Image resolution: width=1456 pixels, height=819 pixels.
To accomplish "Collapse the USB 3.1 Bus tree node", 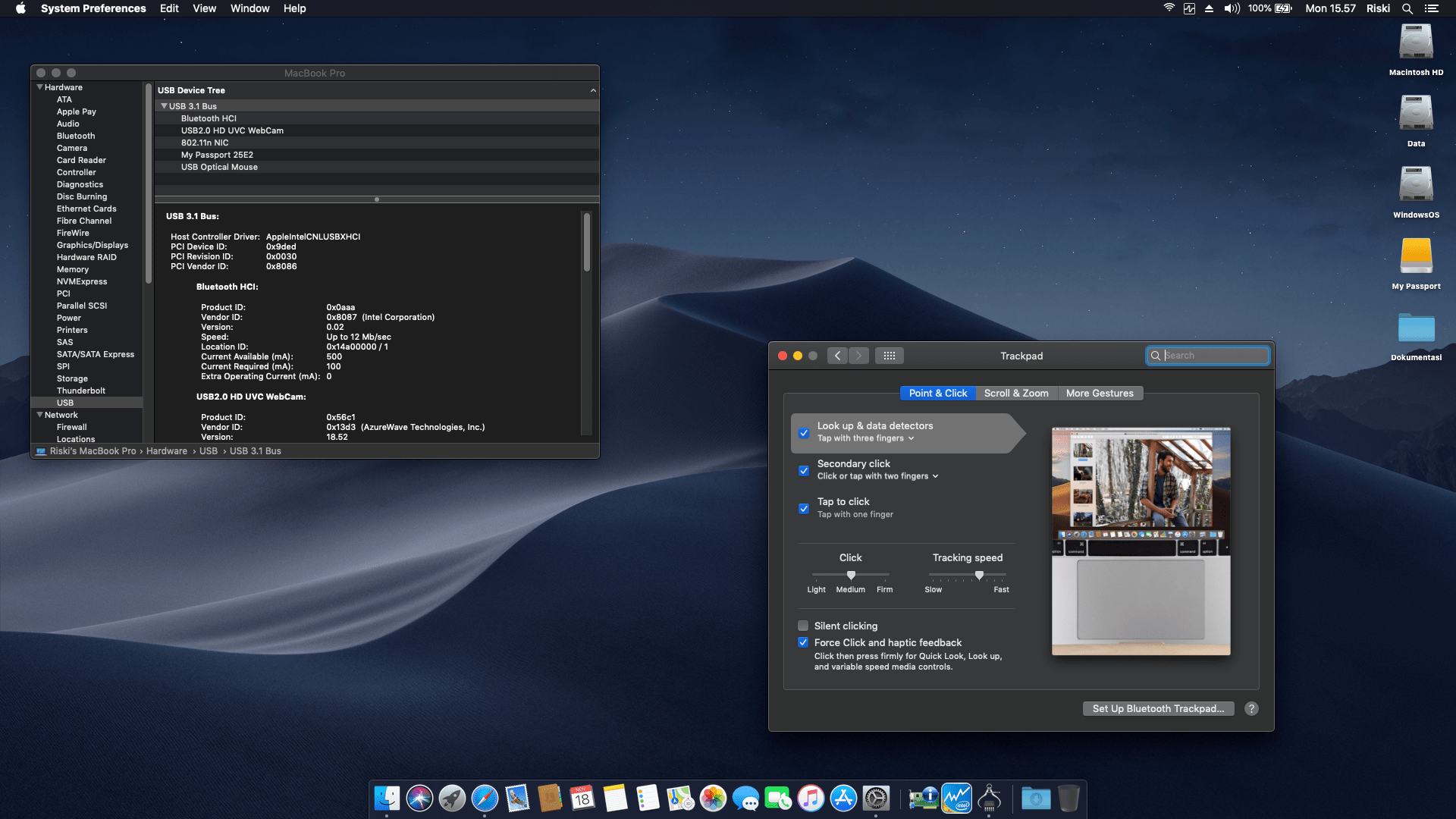I will pos(164,106).
